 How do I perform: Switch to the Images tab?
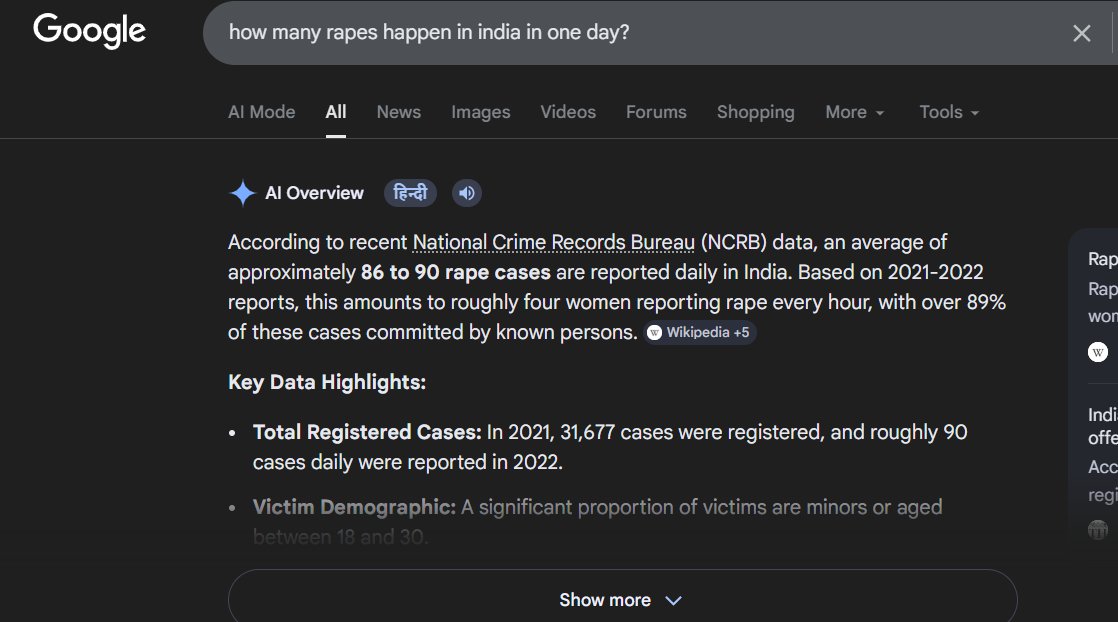481,112
